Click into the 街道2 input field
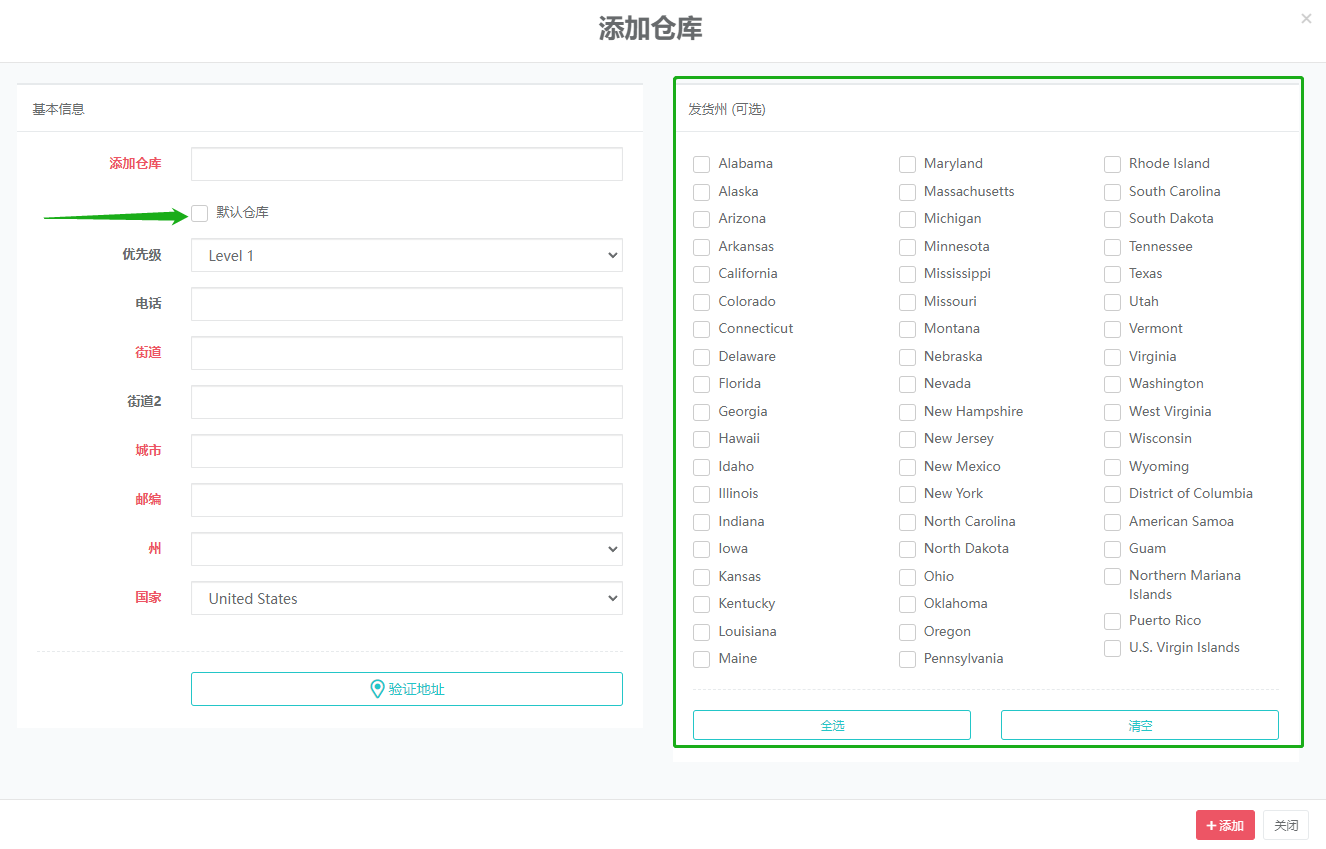The image size is (1326, 849). tap(407, 402)
